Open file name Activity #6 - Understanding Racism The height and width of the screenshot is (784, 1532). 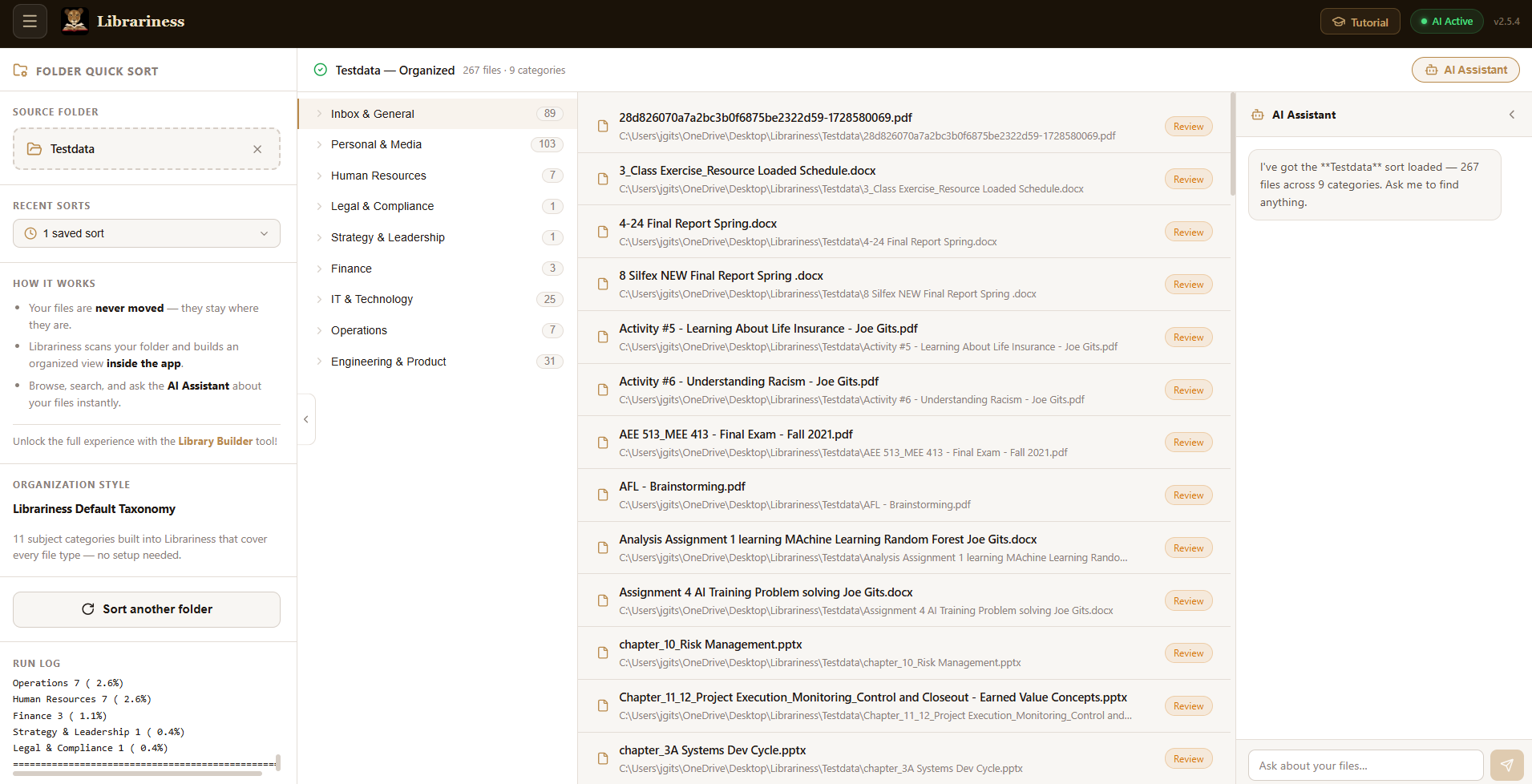point(749,382)
